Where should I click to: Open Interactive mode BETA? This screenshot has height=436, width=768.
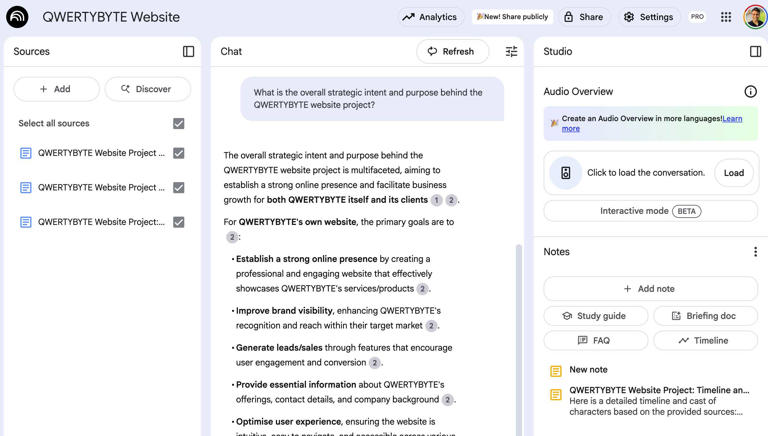650,211
